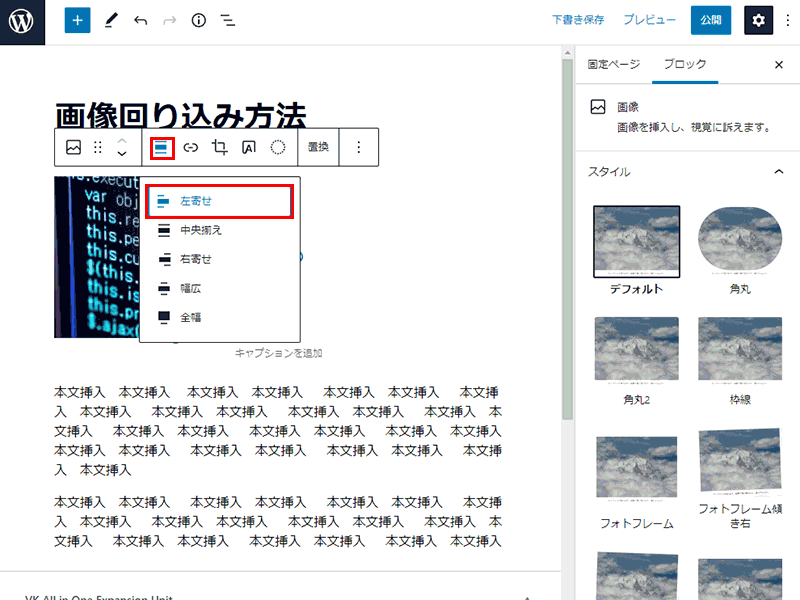Select the 角丸 image style thumbnail
This screenshot has height=600, width=800.
coord(740,241)
